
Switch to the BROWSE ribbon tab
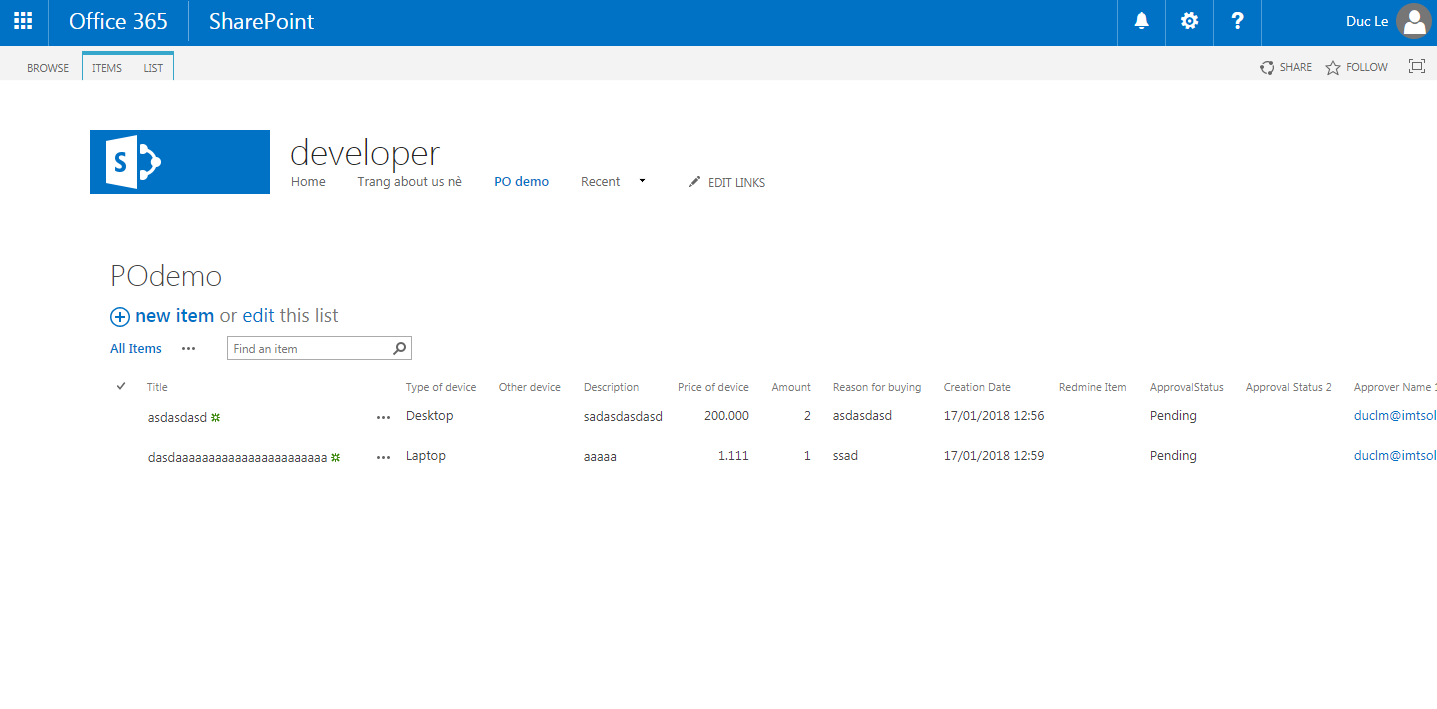click(x=48, y=68)
